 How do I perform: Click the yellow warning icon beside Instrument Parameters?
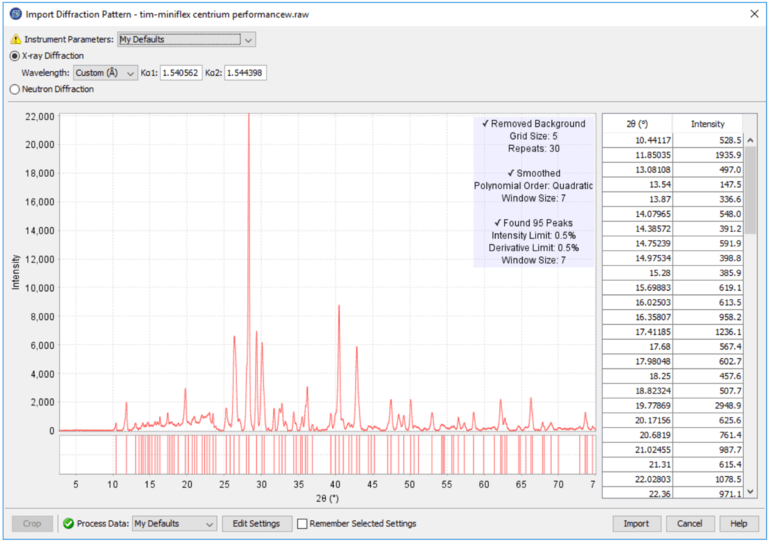[x=15, y=40]
